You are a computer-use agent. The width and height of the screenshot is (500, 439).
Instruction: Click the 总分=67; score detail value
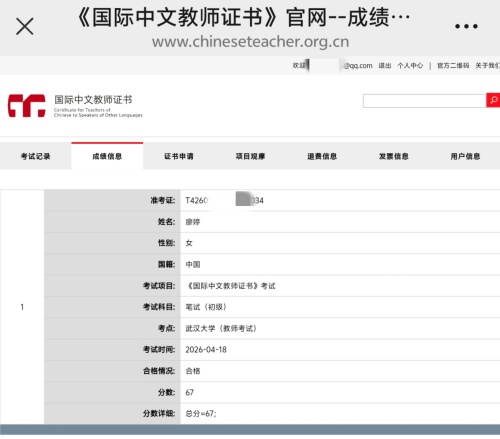click(x=201, y=414)
